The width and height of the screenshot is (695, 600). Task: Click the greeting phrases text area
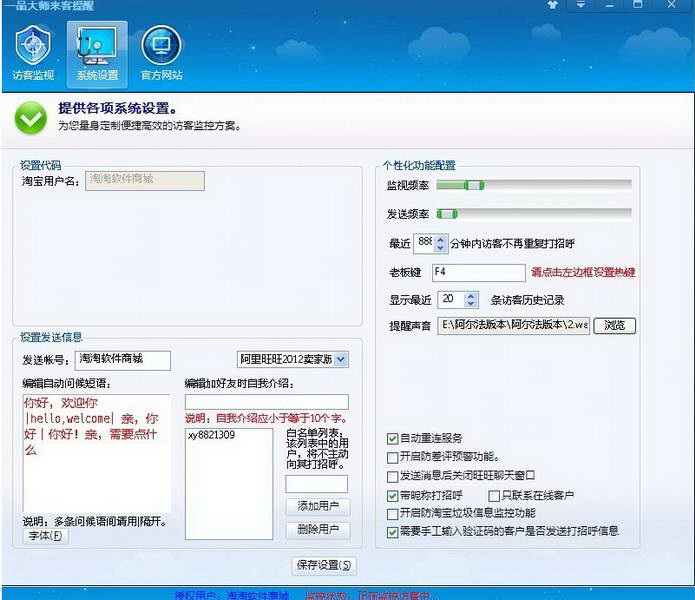[x=97, y=453]
